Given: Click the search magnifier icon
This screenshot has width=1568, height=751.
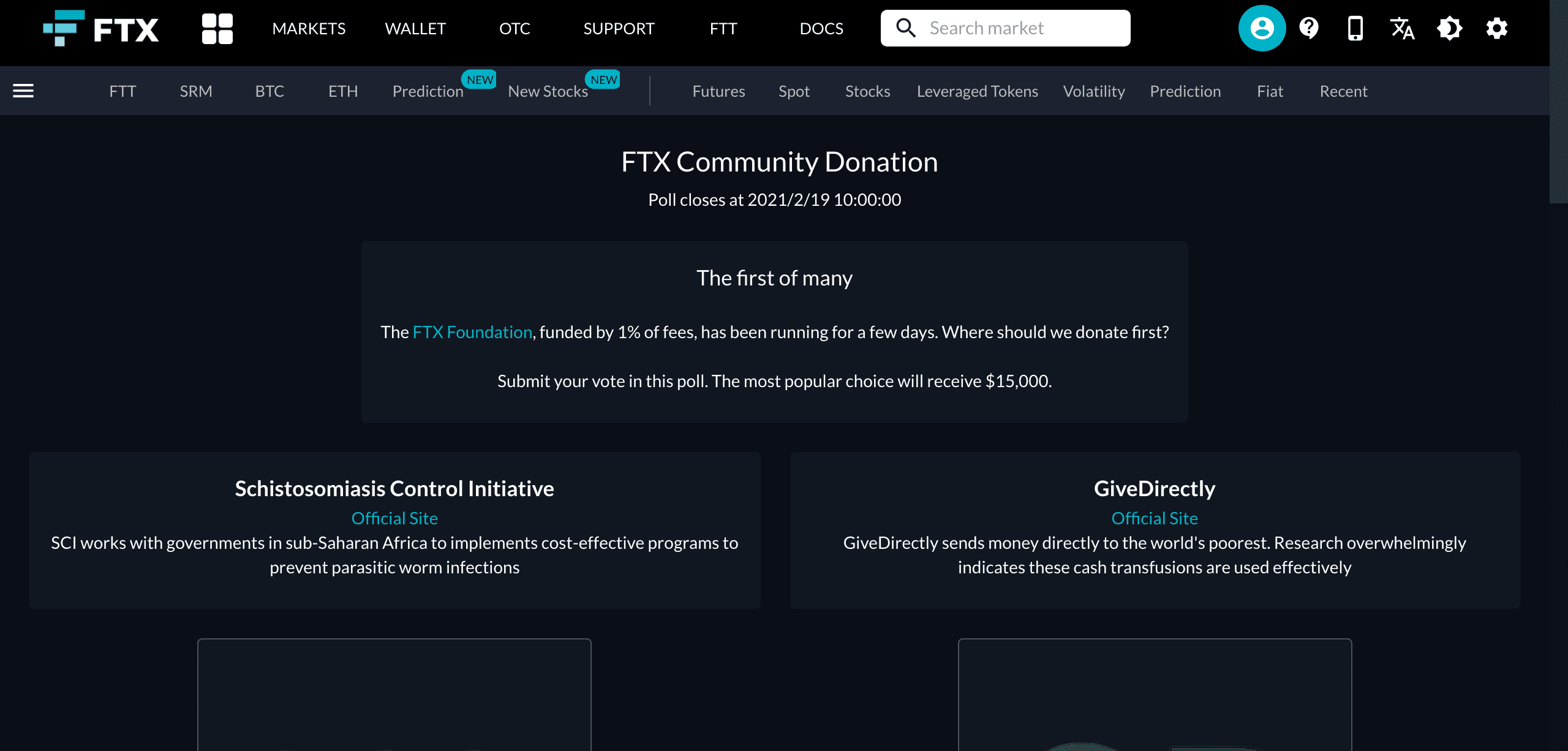Looking at the screenshot, I should pyautogui.click(x=905, y=28).
